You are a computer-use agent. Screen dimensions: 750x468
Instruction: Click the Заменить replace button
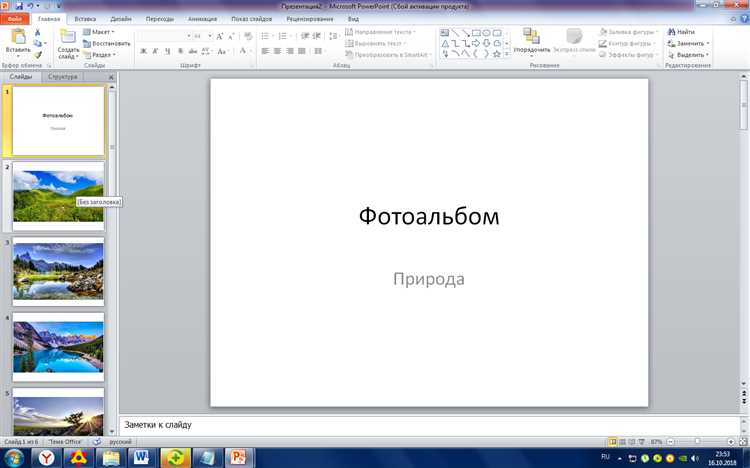pyautogui.click(x=689, y=43)
